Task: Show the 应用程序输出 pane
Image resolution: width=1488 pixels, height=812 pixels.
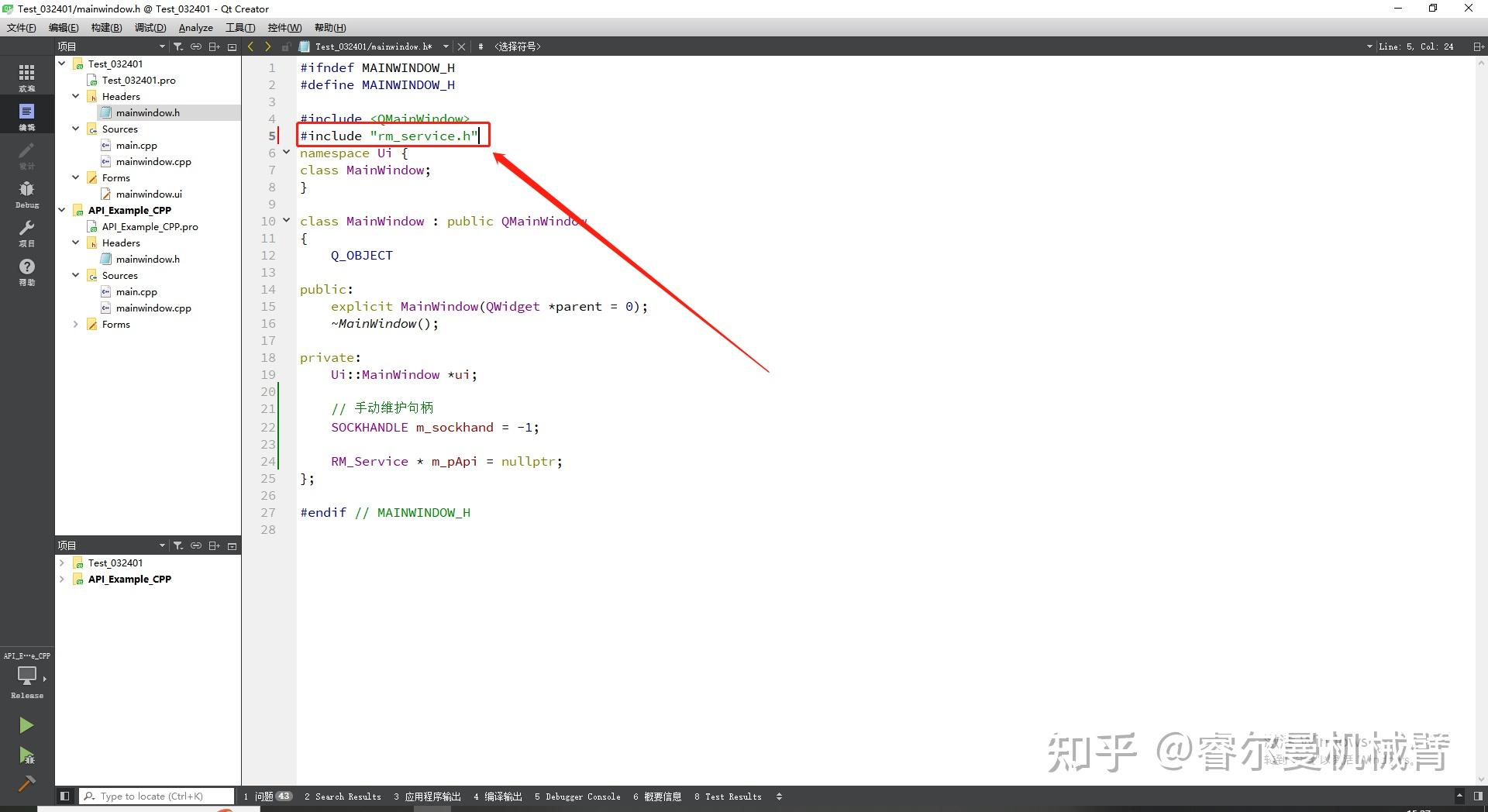Action: pyautogui.click(x=427, y=797)
